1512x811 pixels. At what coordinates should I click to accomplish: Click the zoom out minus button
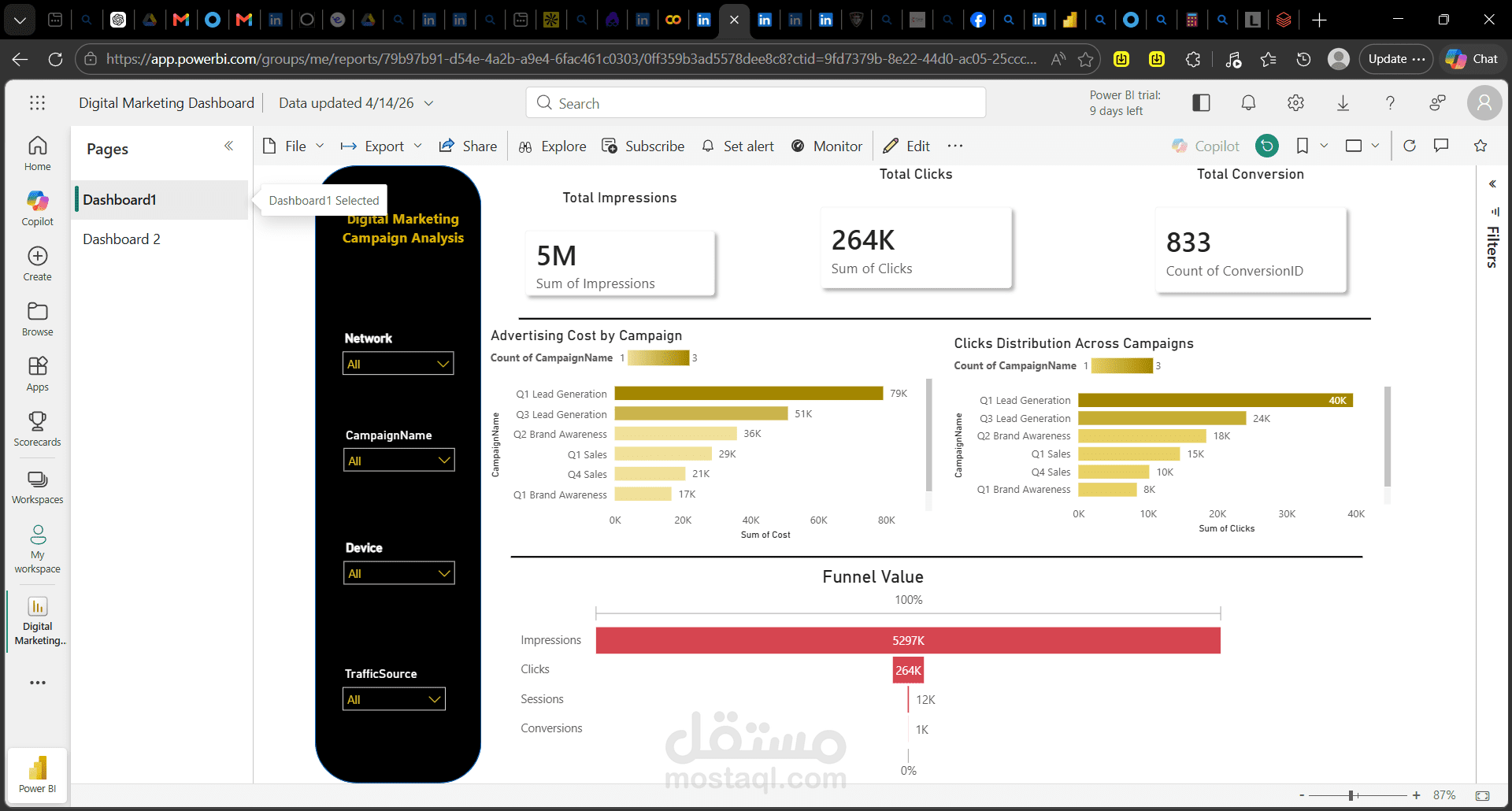pyautogui.click(x=1302, y=795)
